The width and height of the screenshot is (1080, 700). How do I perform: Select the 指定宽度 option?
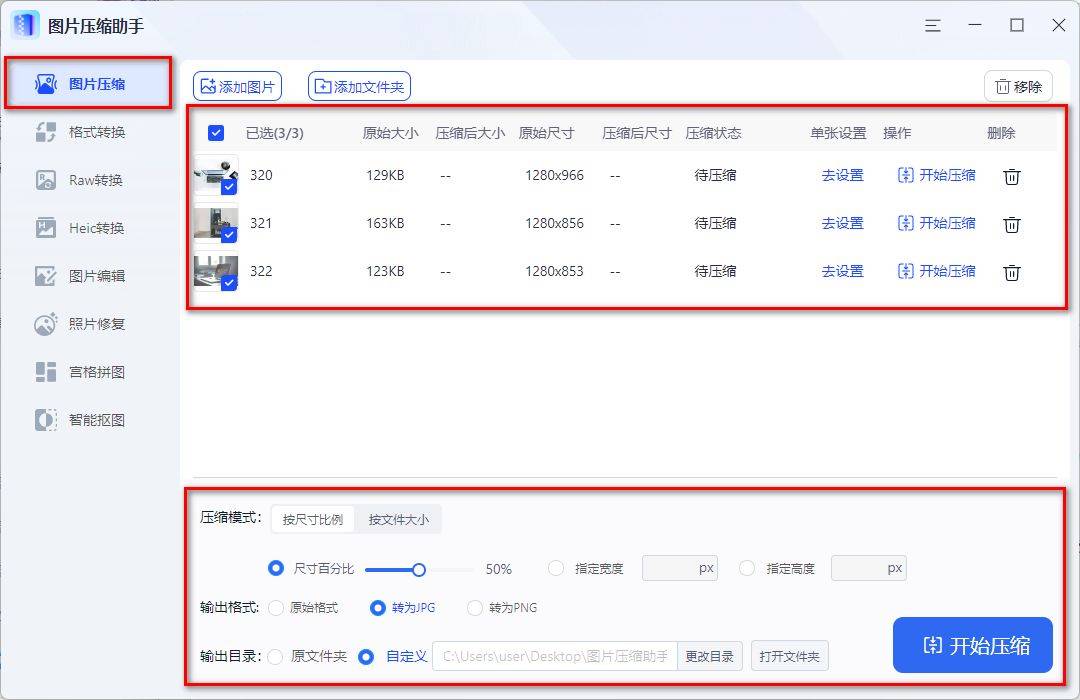555,567
